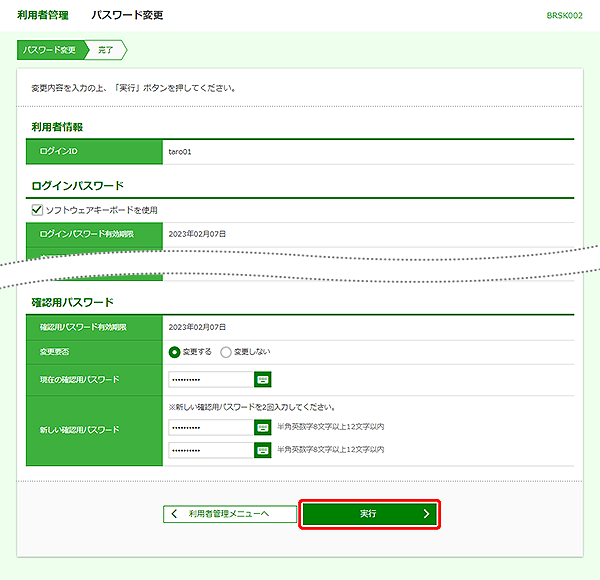Screen dimensions: 600x580
Task: Click the 実行 button
Action: click(x=369, y=514)
